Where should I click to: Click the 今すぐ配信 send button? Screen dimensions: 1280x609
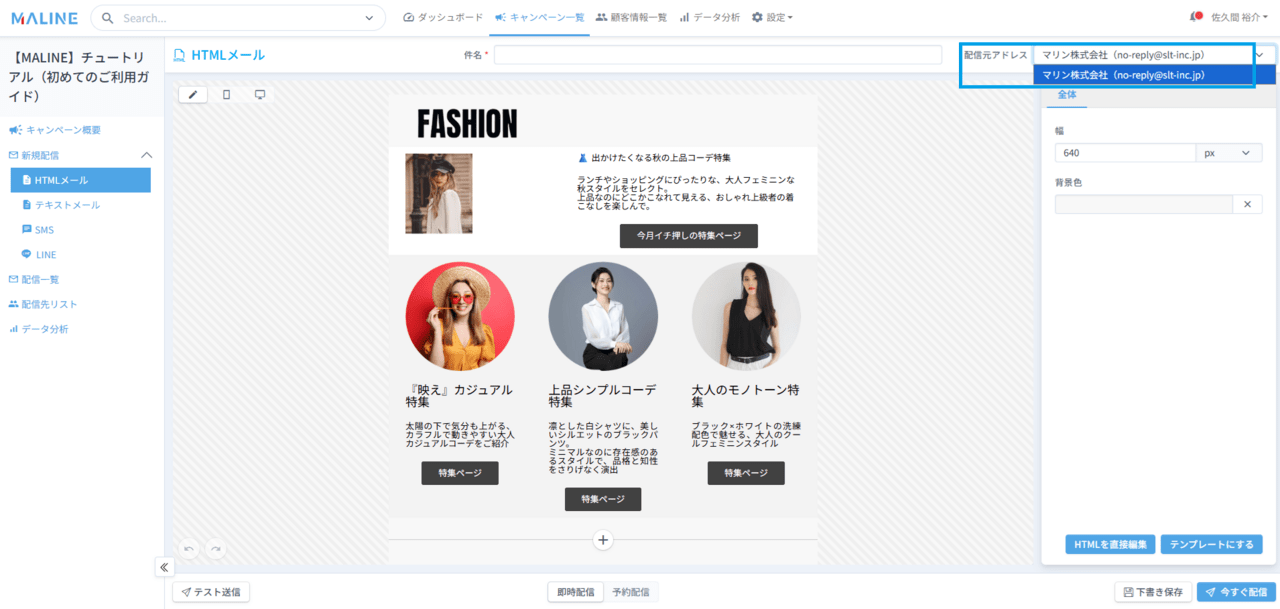pos(1236,592)
